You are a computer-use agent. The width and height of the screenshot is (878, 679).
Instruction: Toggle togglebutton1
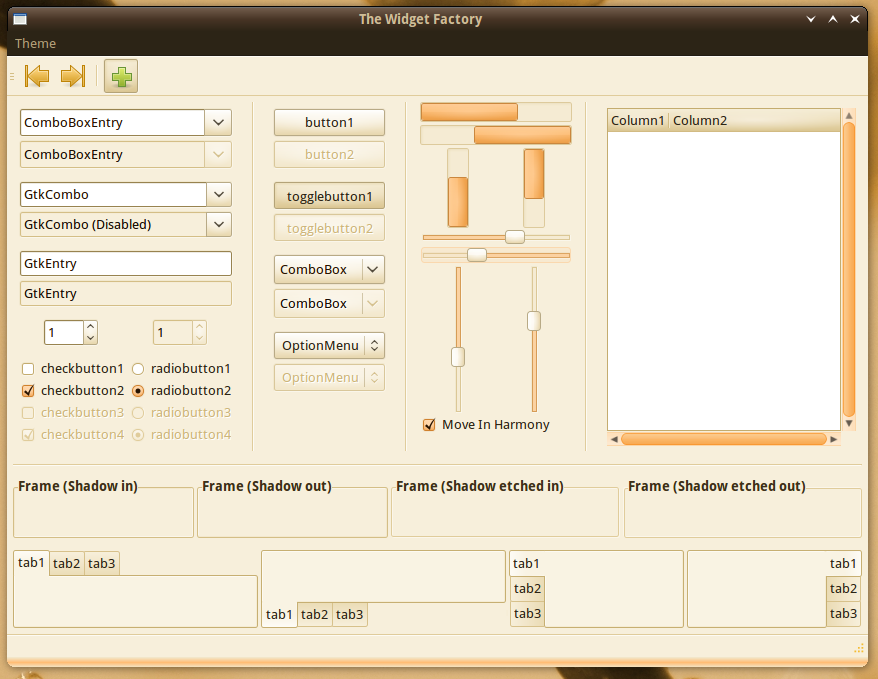tap(329, 196)
